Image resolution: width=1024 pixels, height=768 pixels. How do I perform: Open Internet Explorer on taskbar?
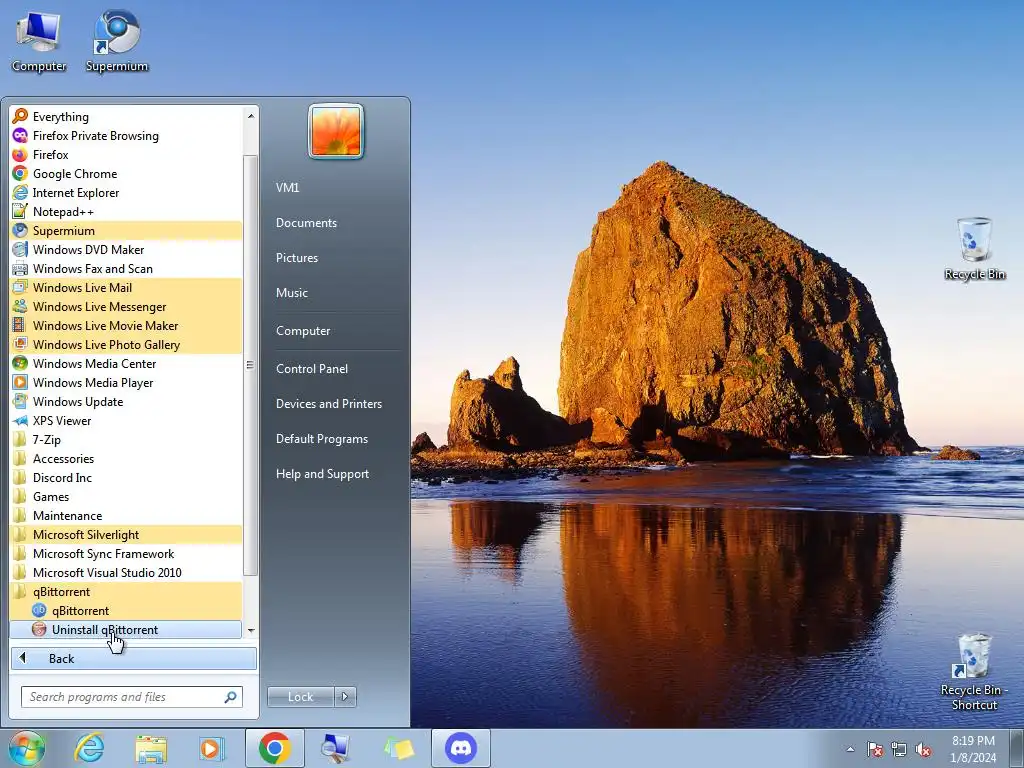[89, 748]
